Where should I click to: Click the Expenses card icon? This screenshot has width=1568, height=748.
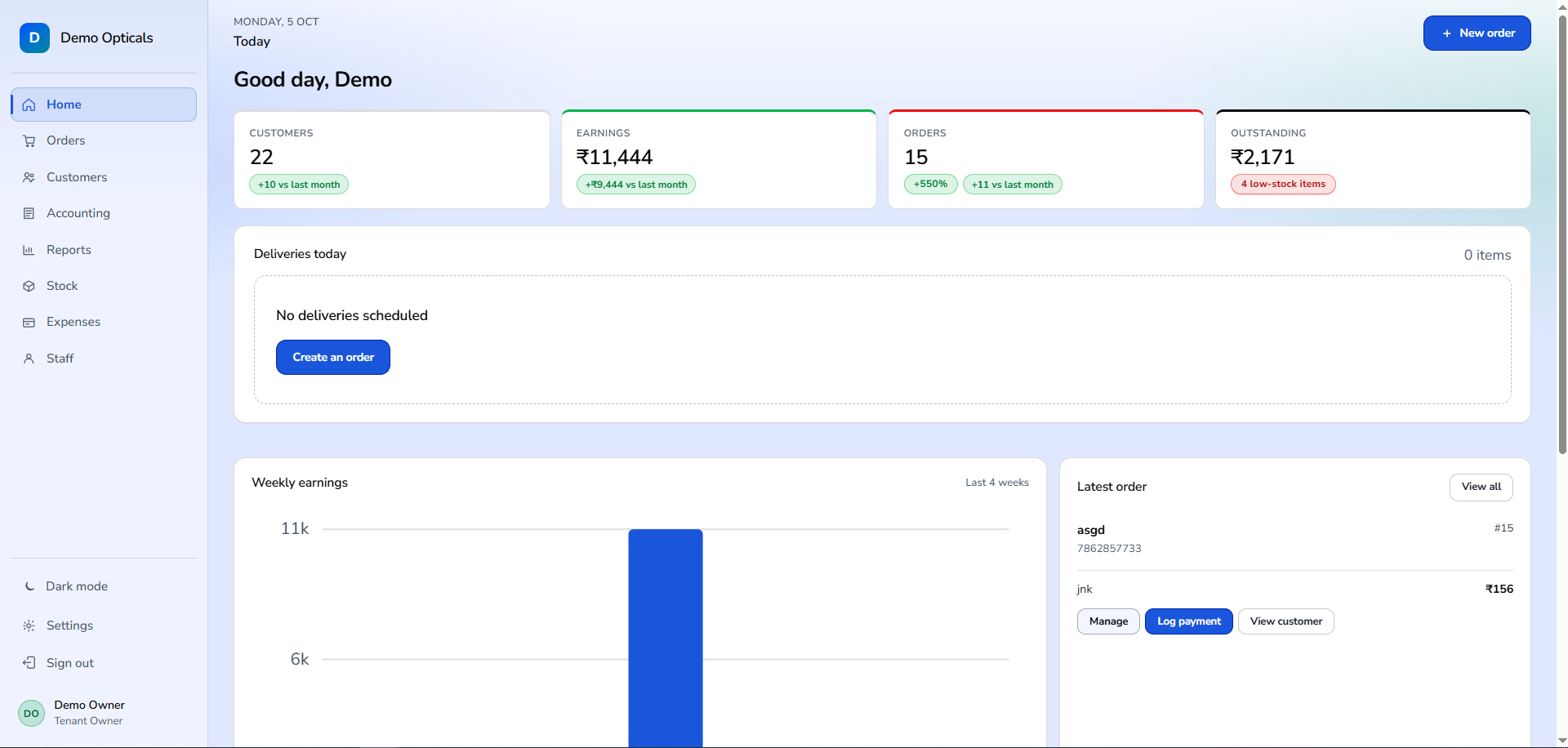tap(29, 322)
